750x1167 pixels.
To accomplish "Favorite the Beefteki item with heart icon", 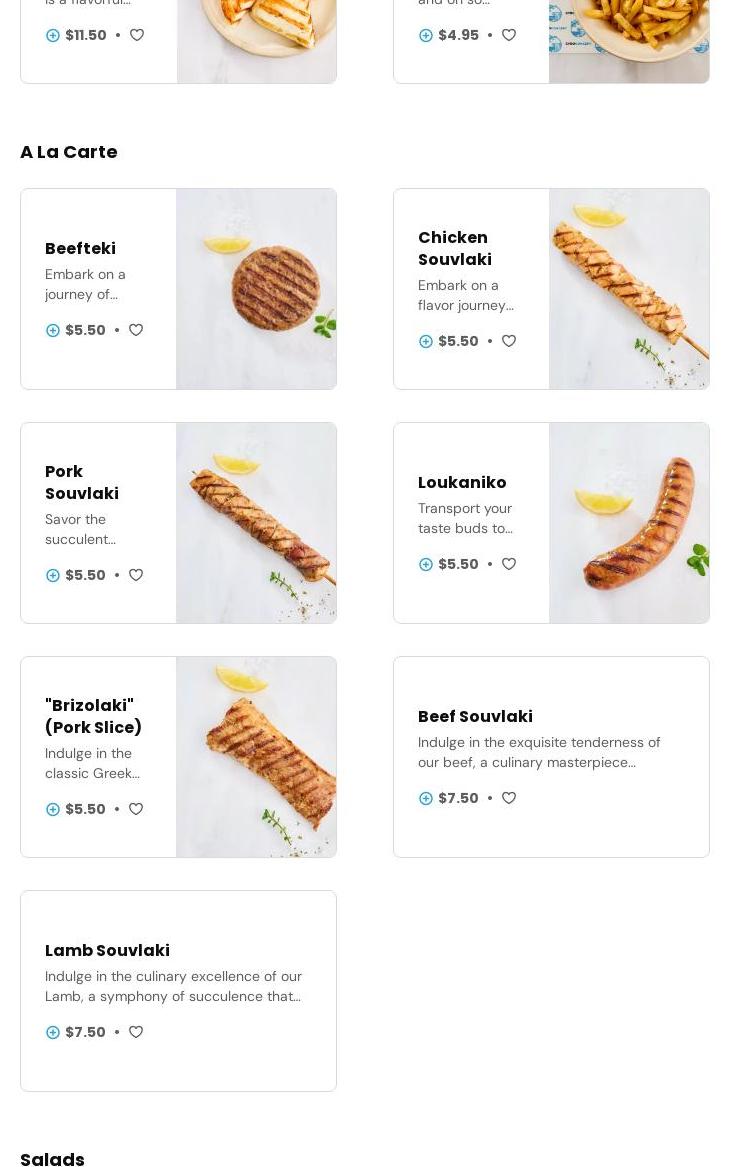I will point(136,330).
